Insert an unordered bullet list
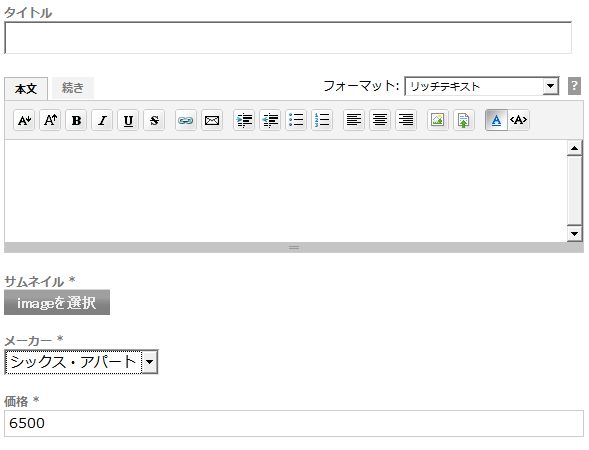 click(296, 120)
